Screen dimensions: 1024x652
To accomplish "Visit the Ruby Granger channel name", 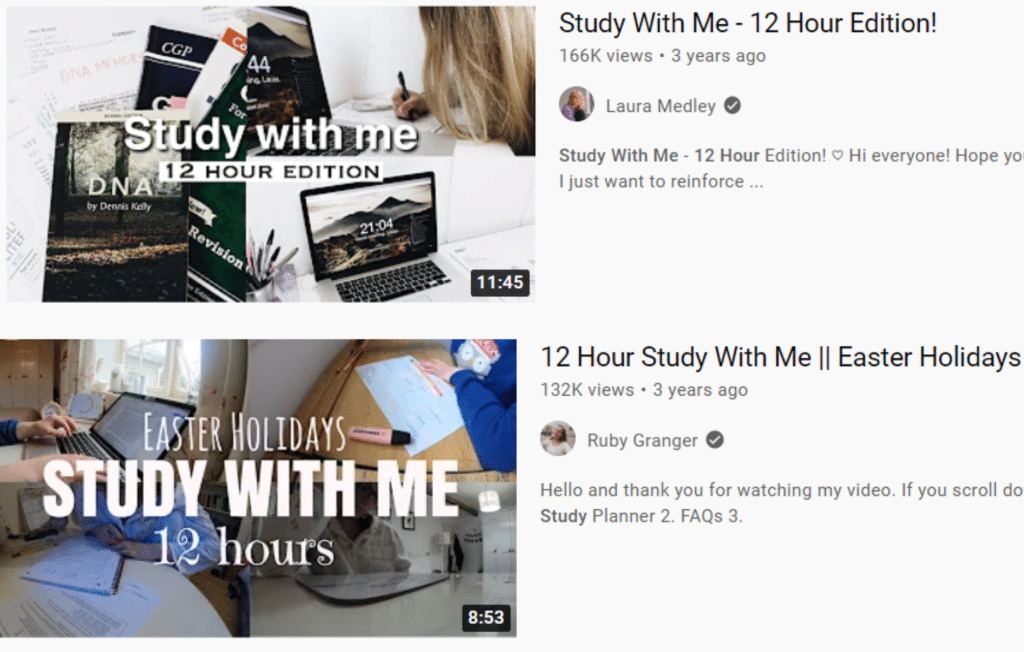I will (643, 440).
